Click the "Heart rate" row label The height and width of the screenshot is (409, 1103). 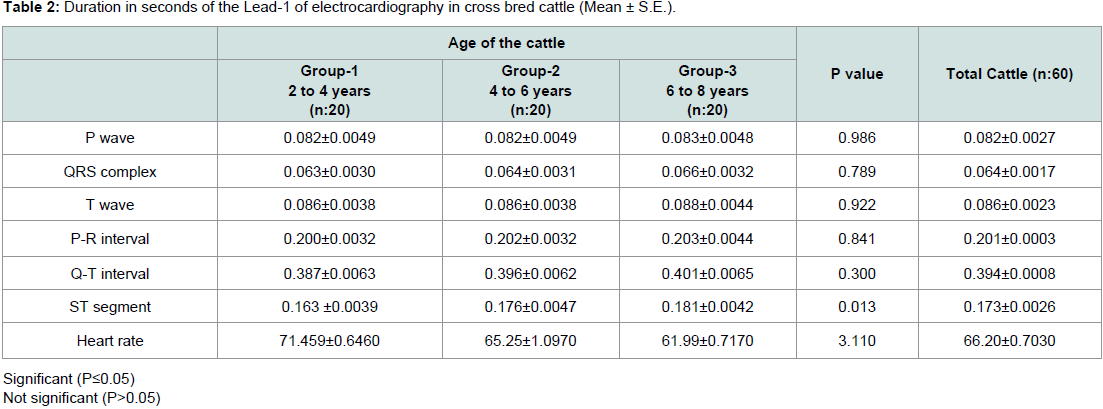pos(110,342)
